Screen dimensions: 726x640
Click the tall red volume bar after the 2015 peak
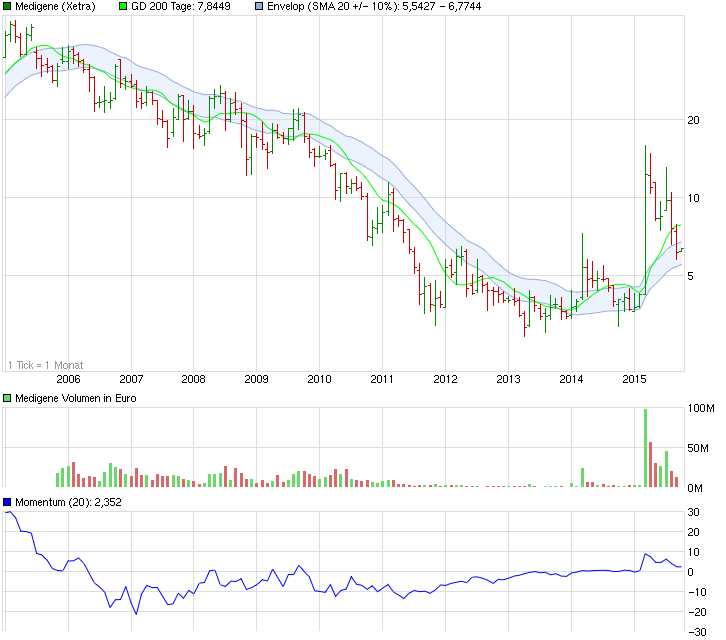click(651, 464)
